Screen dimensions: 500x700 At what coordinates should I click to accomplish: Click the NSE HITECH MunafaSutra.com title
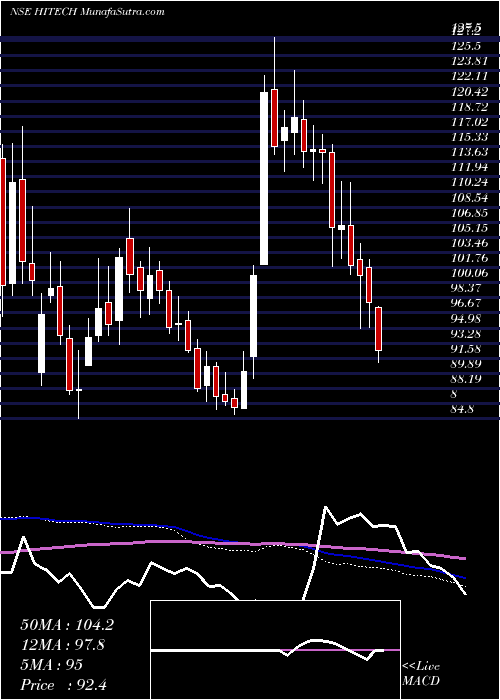tap(87, 12)
